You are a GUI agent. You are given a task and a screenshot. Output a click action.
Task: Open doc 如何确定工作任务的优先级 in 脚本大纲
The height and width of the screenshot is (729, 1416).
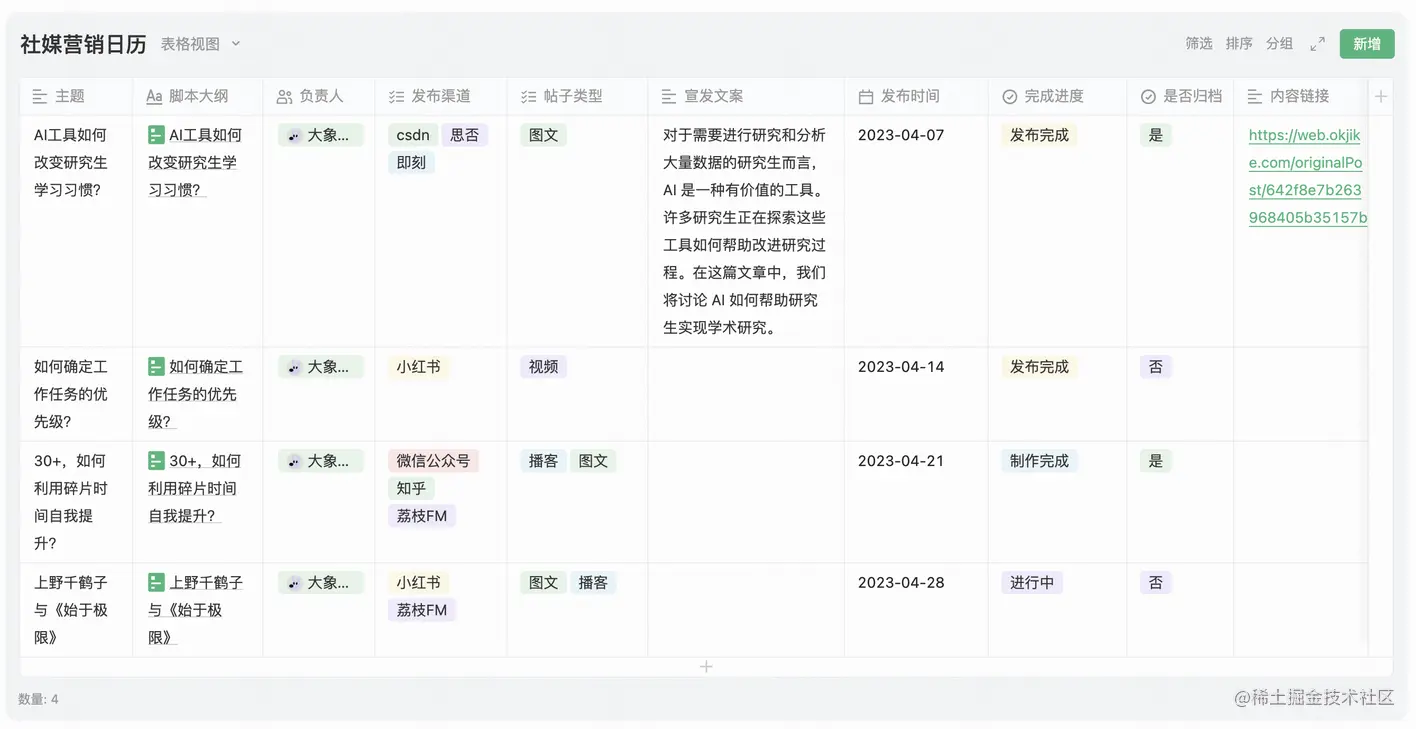coord(196,394)
